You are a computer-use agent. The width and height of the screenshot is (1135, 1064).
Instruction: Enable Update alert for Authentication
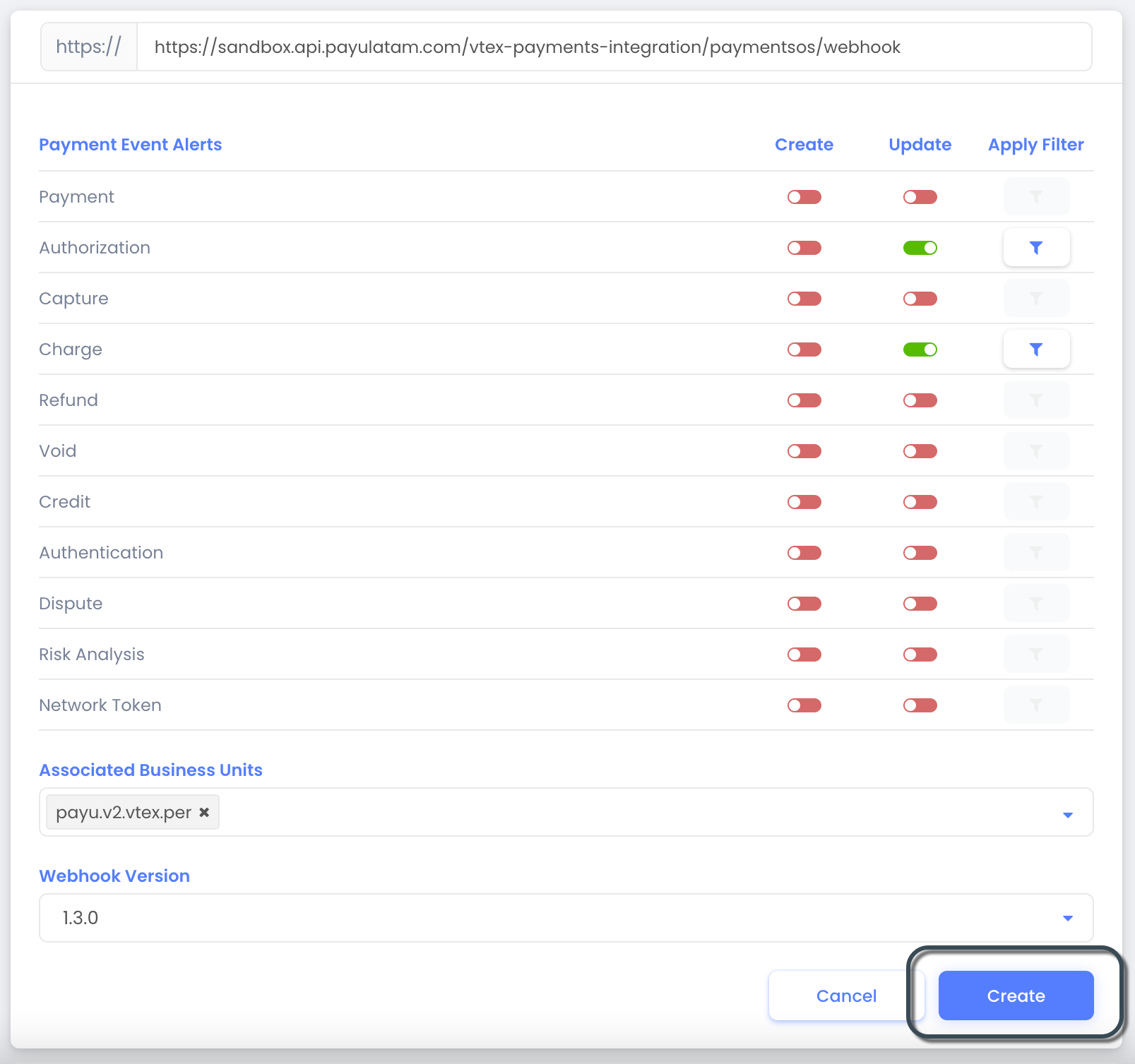[920, 553]
